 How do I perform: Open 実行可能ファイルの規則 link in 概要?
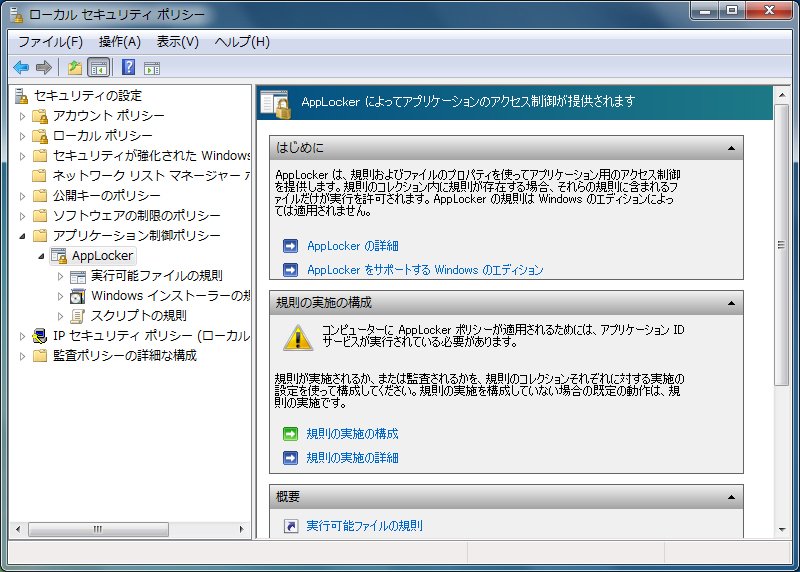tap(364, 526)
